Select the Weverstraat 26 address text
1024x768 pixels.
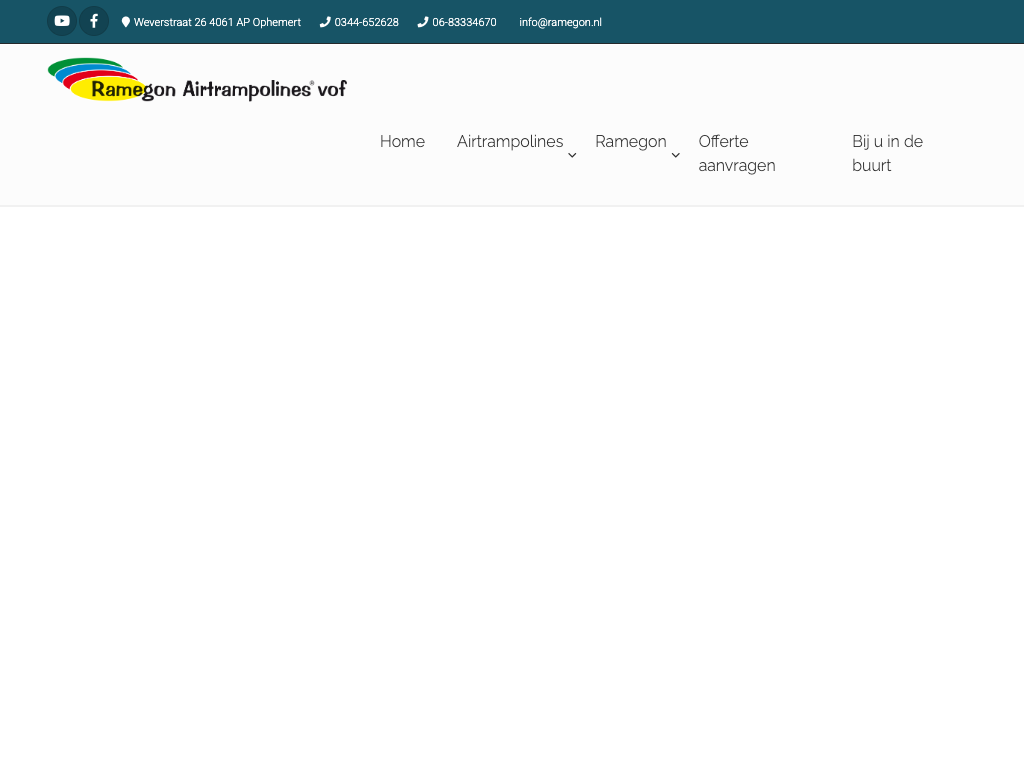(217, 22)
